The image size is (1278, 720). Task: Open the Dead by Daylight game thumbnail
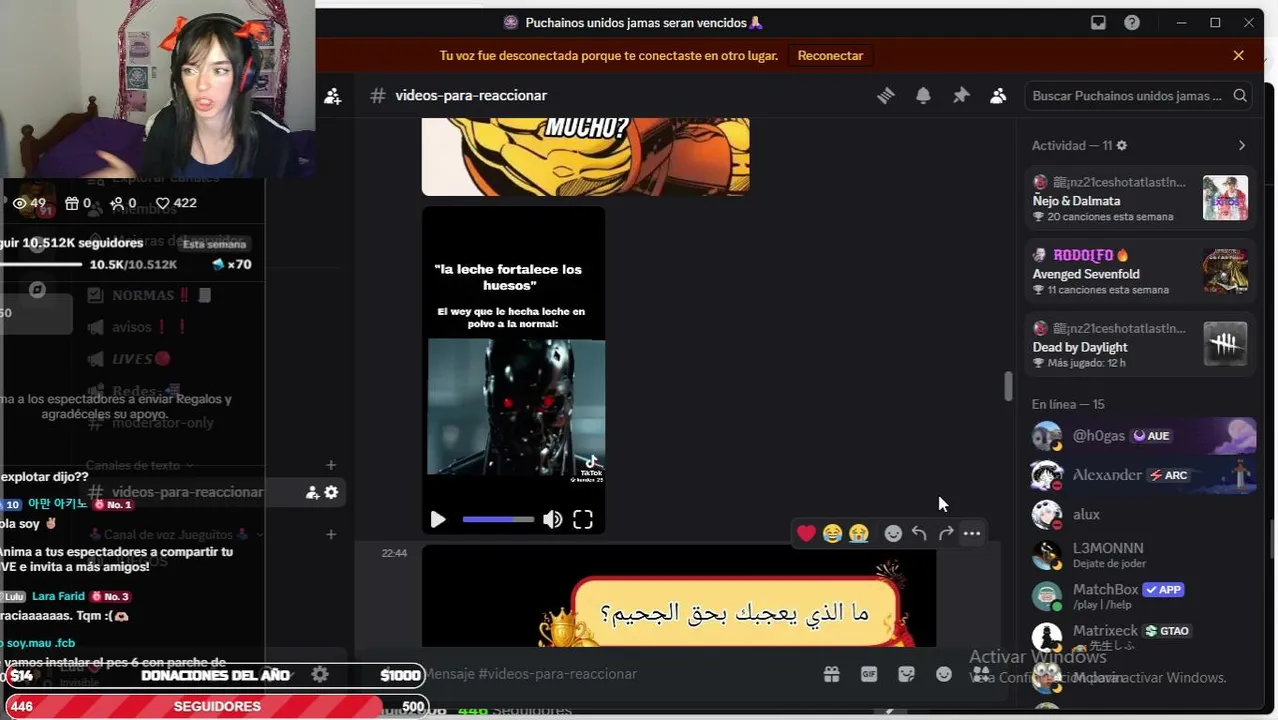[1225, 344]
